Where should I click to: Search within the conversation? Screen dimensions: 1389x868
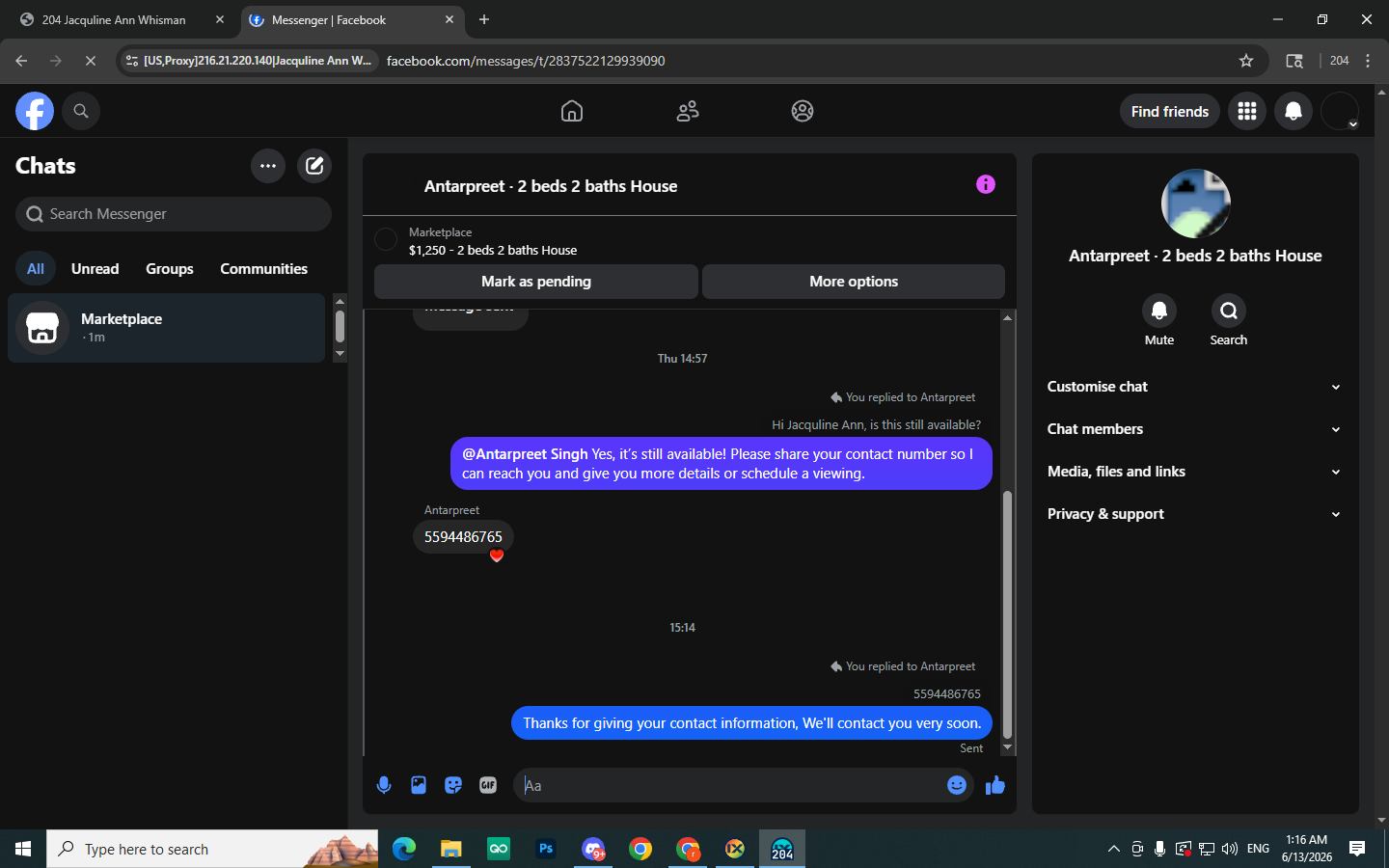(x=1229, y=311)
